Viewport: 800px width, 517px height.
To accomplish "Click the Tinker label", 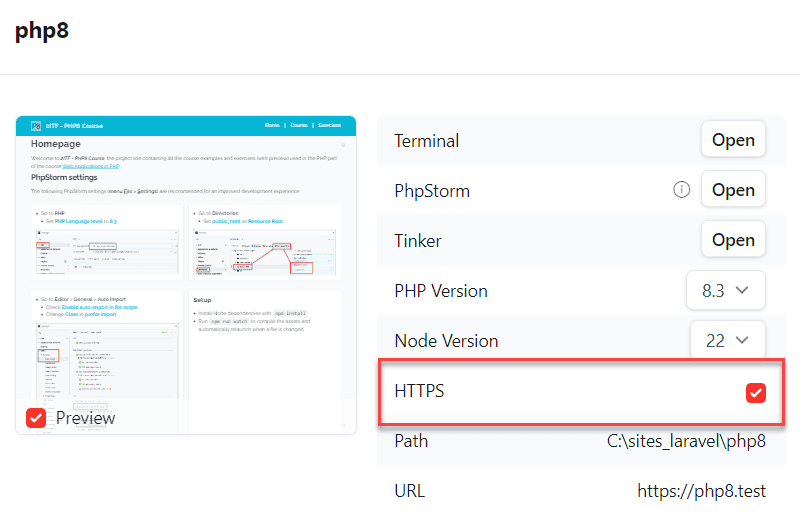I will [x=418, y=240].
